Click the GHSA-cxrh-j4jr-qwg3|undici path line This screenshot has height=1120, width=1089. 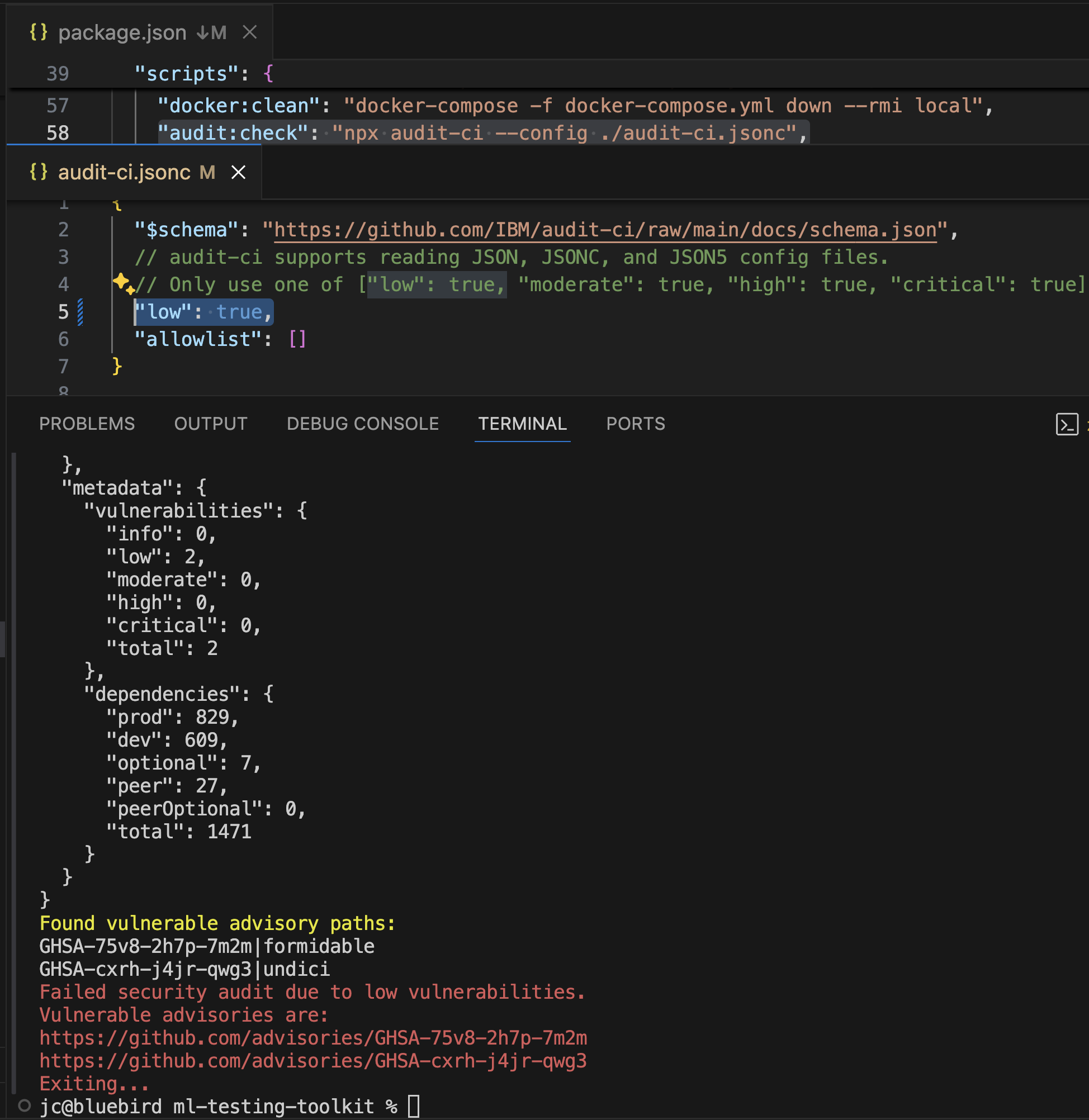point(184,969)
